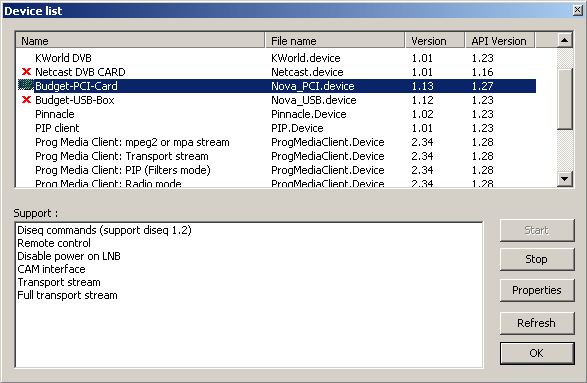
Task: Sort by the File name column header
Action: click(x=335, y=40)
